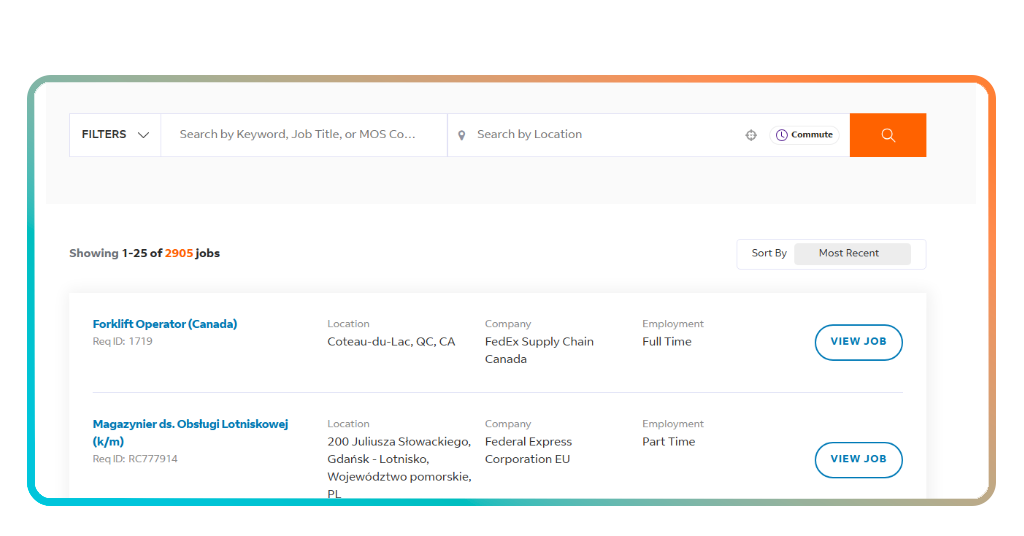This screenshot has height=536, width=1024.
Task: Click Federal Express Corporation EU text
Action: coord(528,450)
